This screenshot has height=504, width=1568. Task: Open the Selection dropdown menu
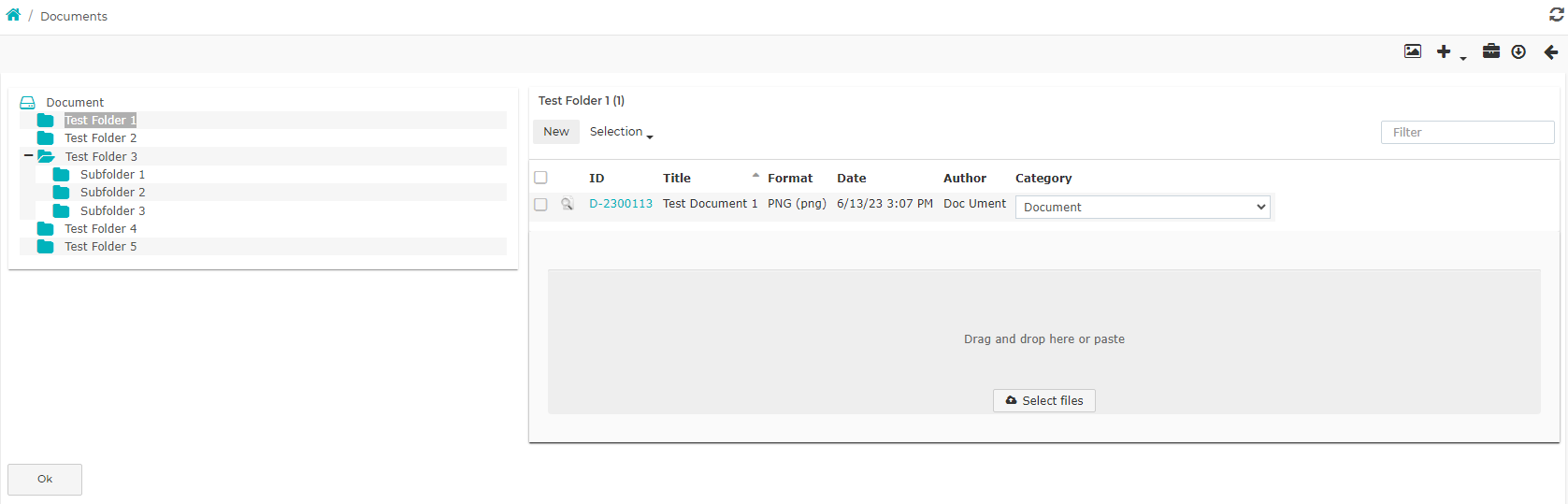coord(621,132)
